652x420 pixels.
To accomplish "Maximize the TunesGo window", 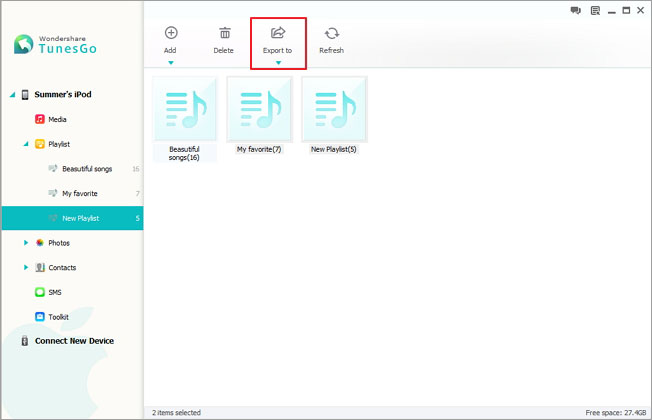I will pos(626,10).
